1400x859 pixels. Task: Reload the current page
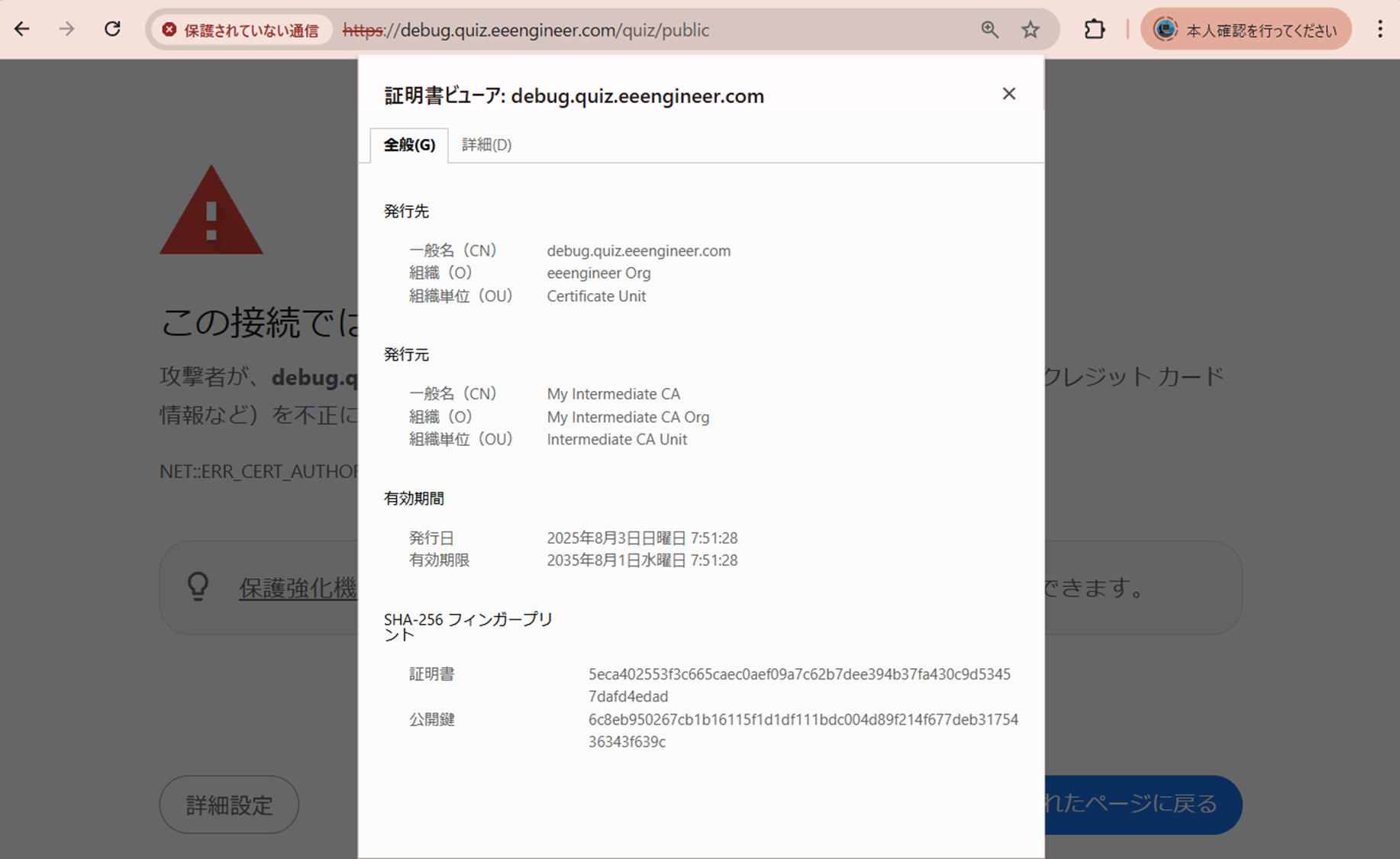coord(113,29)
